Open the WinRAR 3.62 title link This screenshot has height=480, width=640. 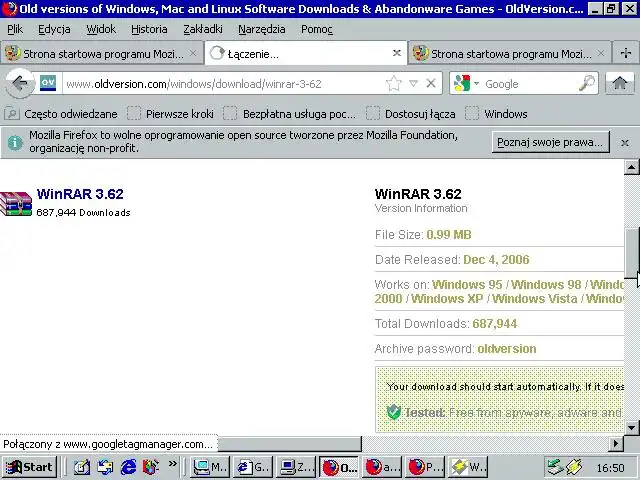click(80, 194)
